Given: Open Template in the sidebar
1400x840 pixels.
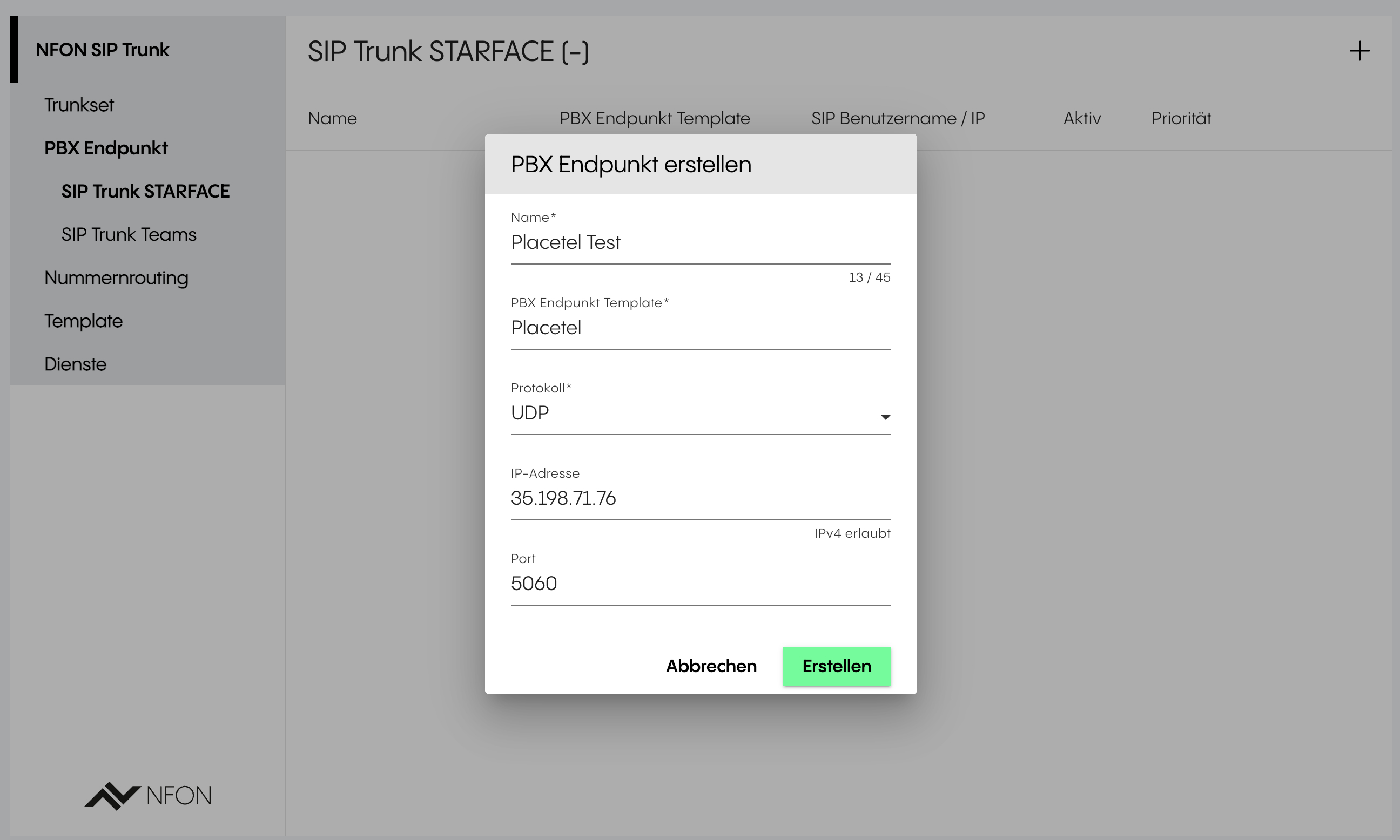Looking at the screenshot, I should pyautogui.click(x=83, y=321).
